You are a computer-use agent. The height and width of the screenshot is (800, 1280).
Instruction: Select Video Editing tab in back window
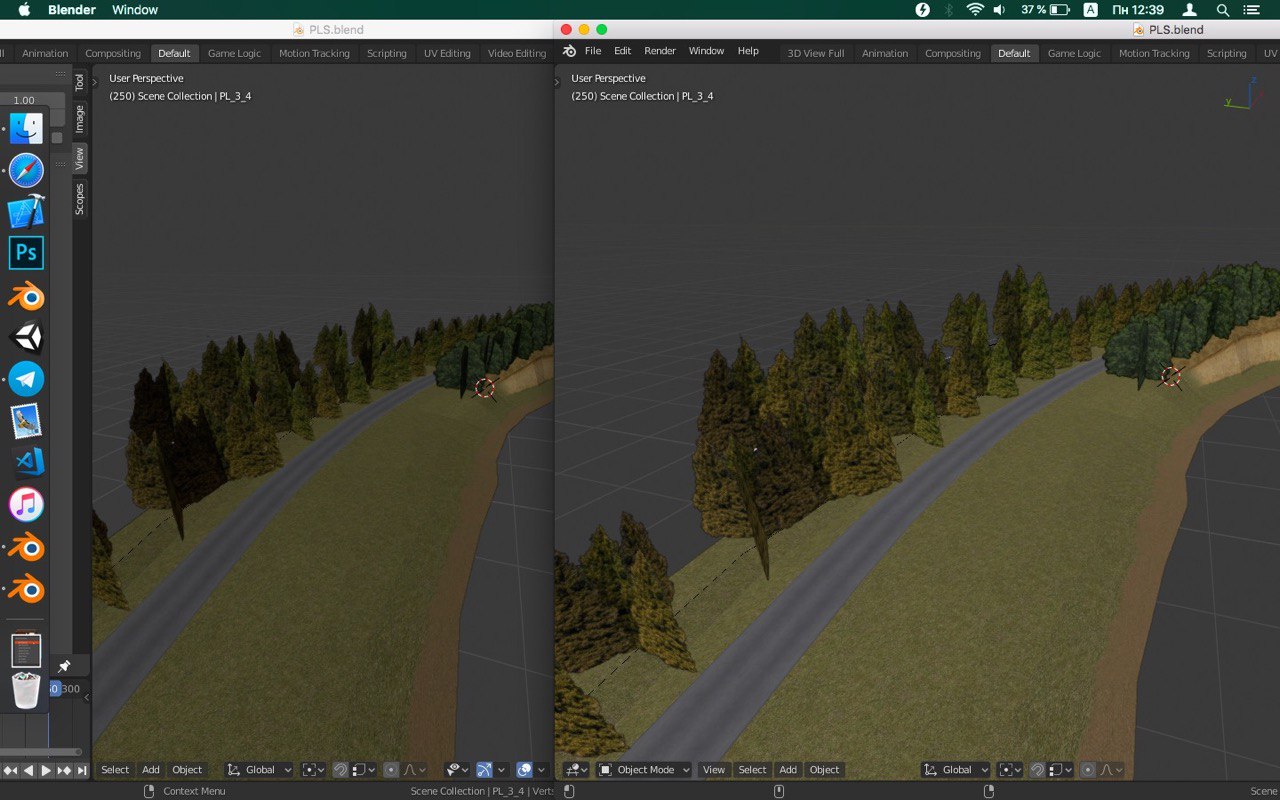pyautogui.click(x=517, y=53)
